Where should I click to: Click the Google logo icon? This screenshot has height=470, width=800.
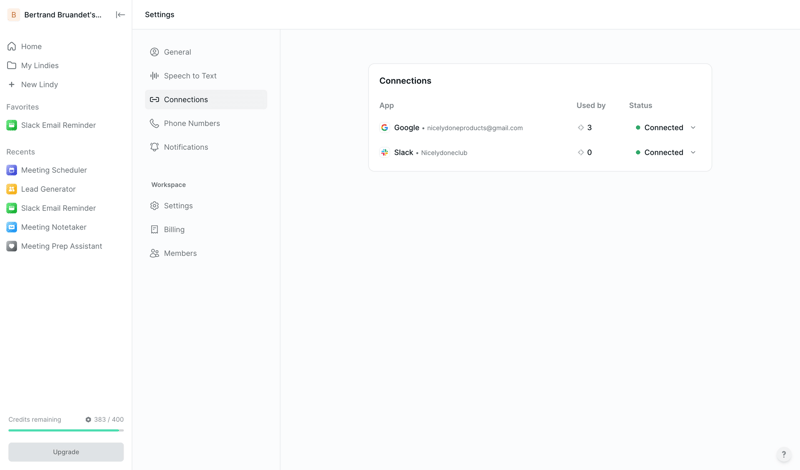click(385, 128)
